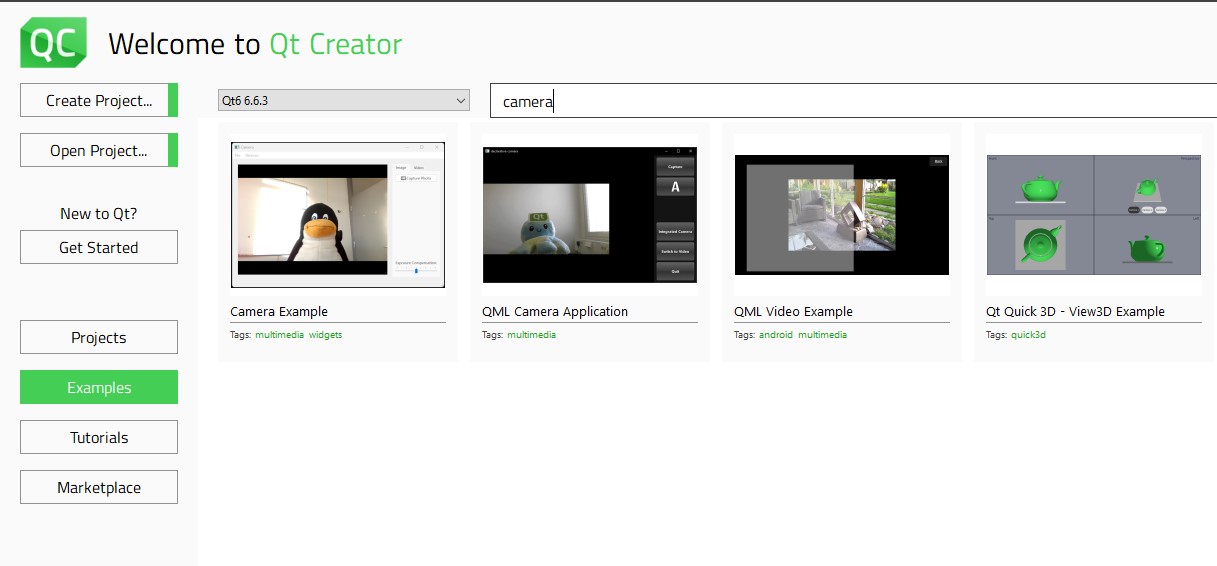
Task: Click the Get Started button
Action: click(99, 247)
